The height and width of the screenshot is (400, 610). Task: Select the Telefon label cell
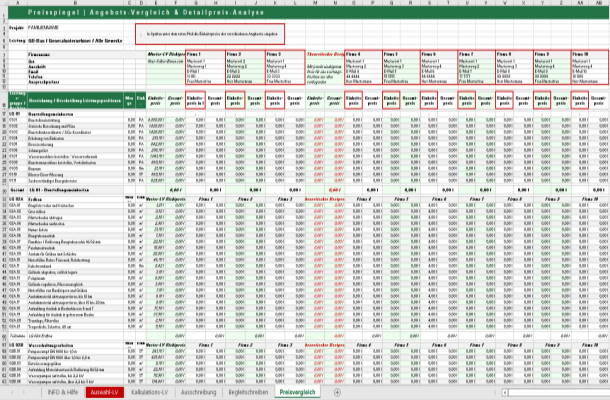(x=34, y=77)
